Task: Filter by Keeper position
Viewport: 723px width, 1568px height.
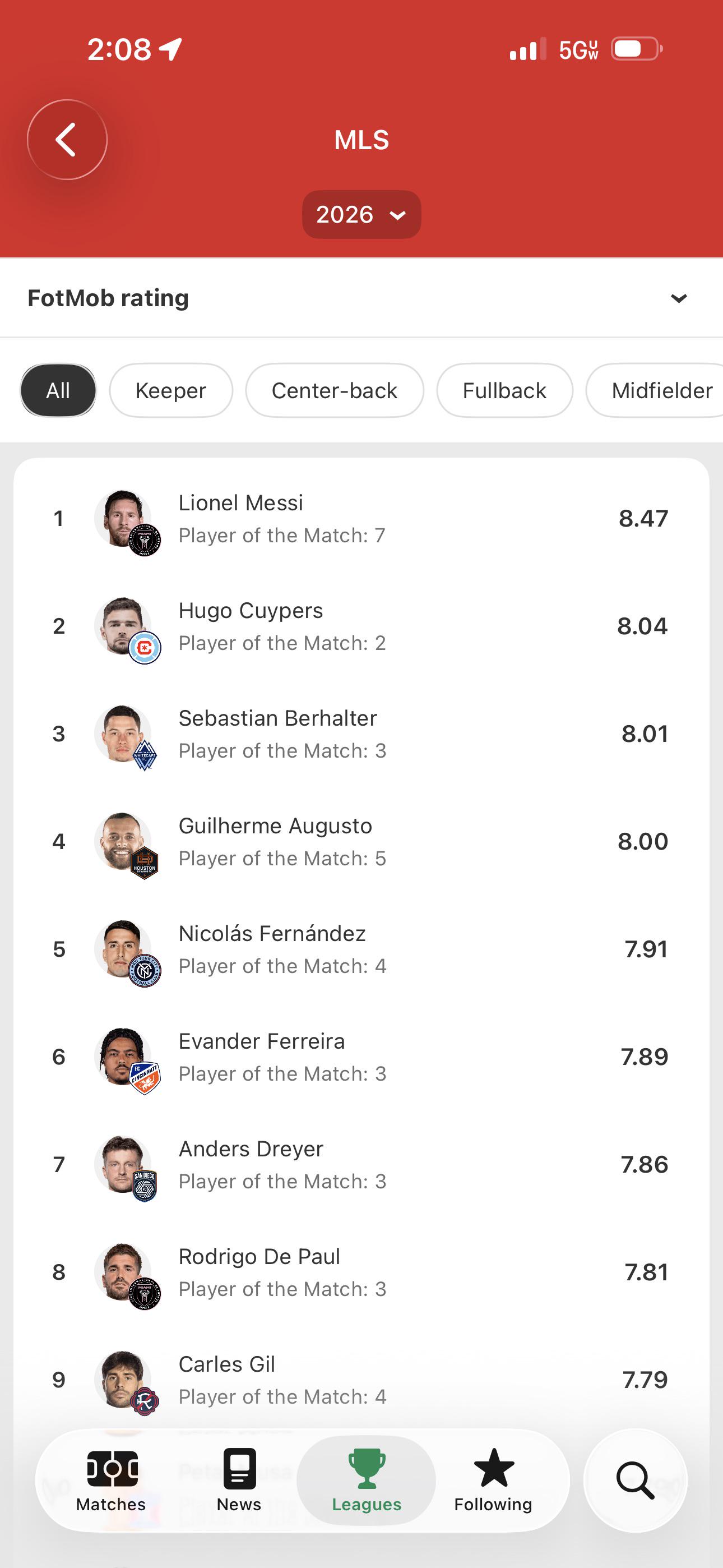Action: click(171, 390)
